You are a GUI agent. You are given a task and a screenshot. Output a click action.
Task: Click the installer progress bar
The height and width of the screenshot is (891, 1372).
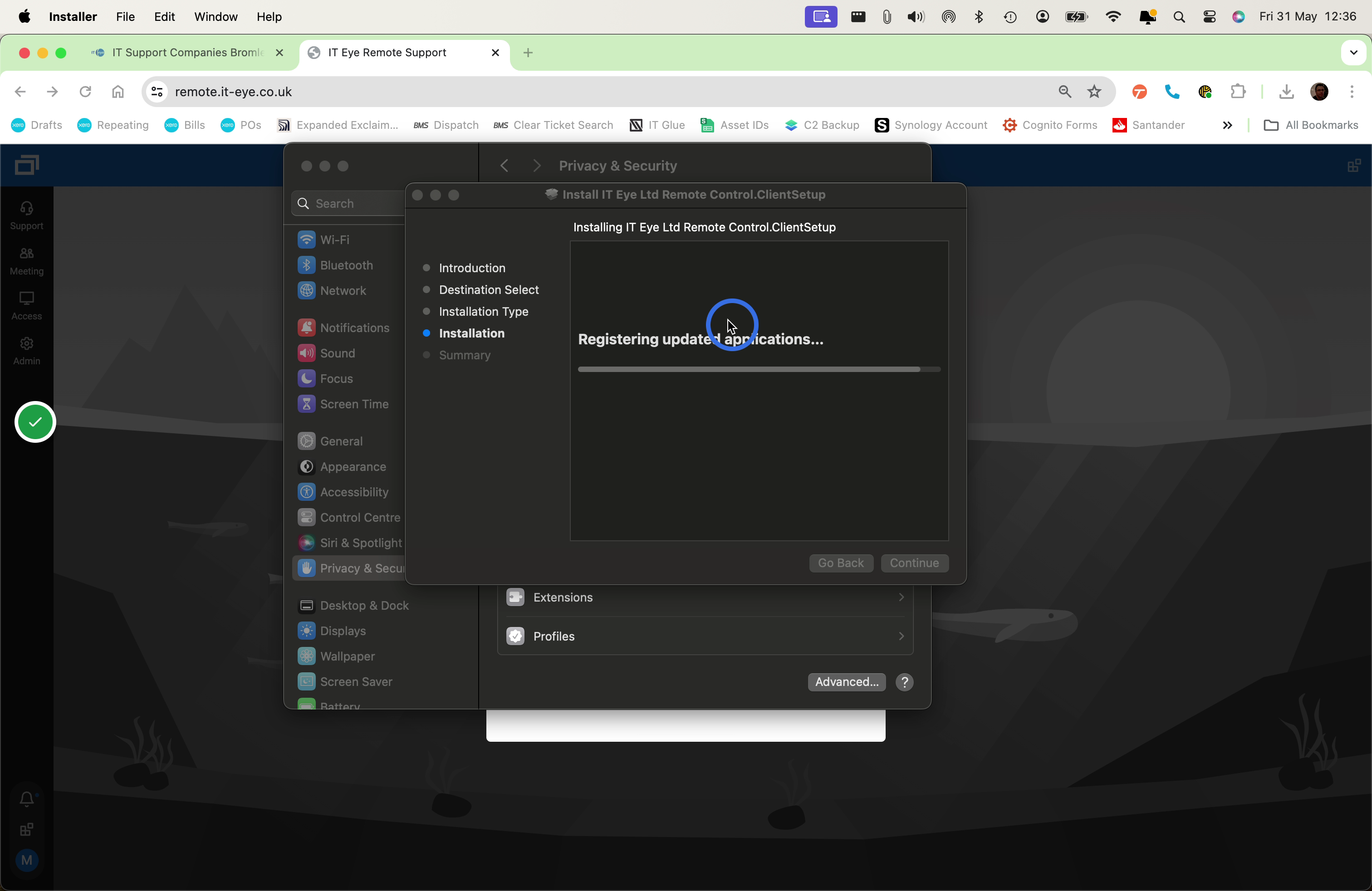coord(759,369)
